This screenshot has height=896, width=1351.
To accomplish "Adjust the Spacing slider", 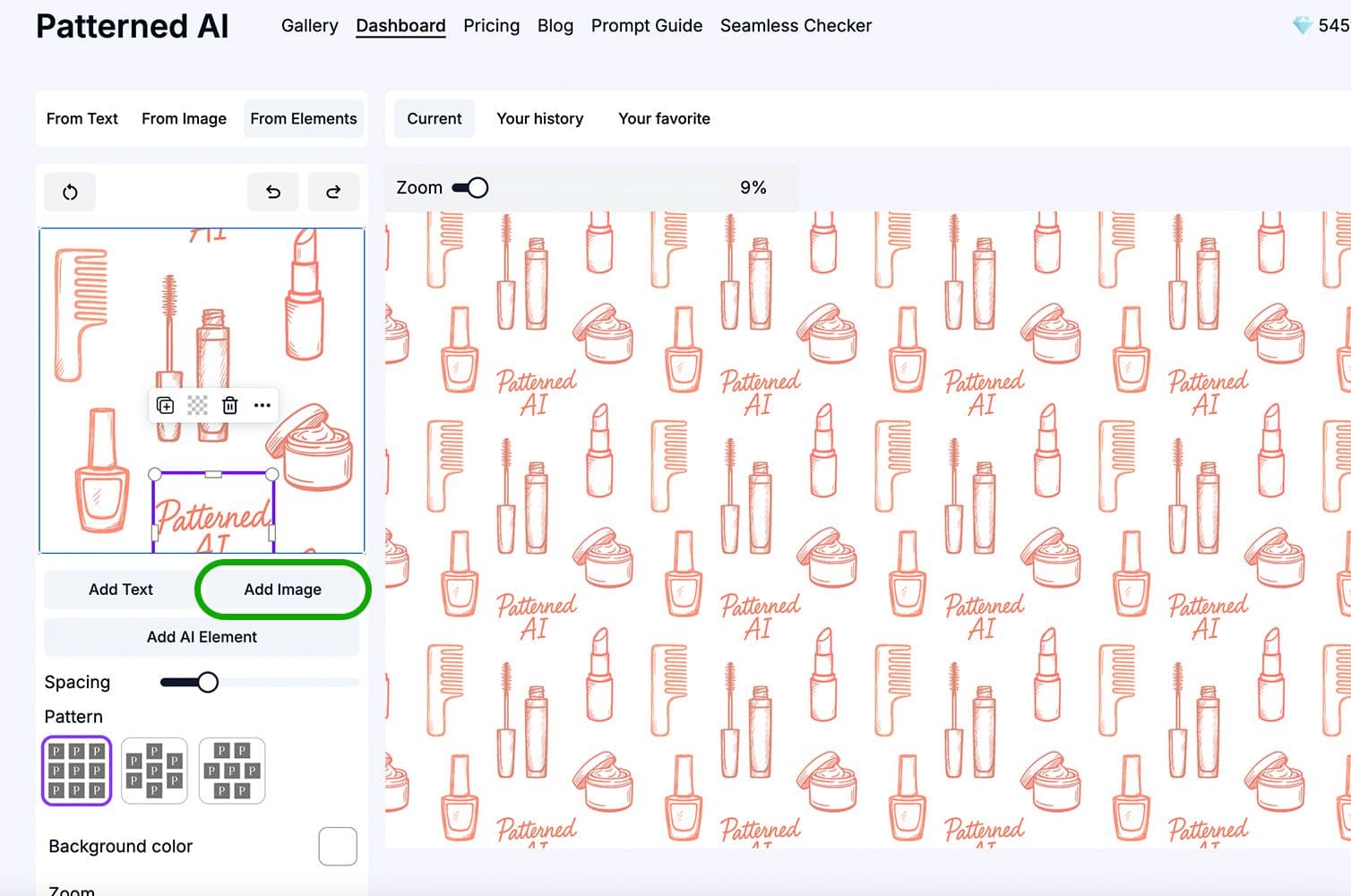I will [x=209, y=682].
